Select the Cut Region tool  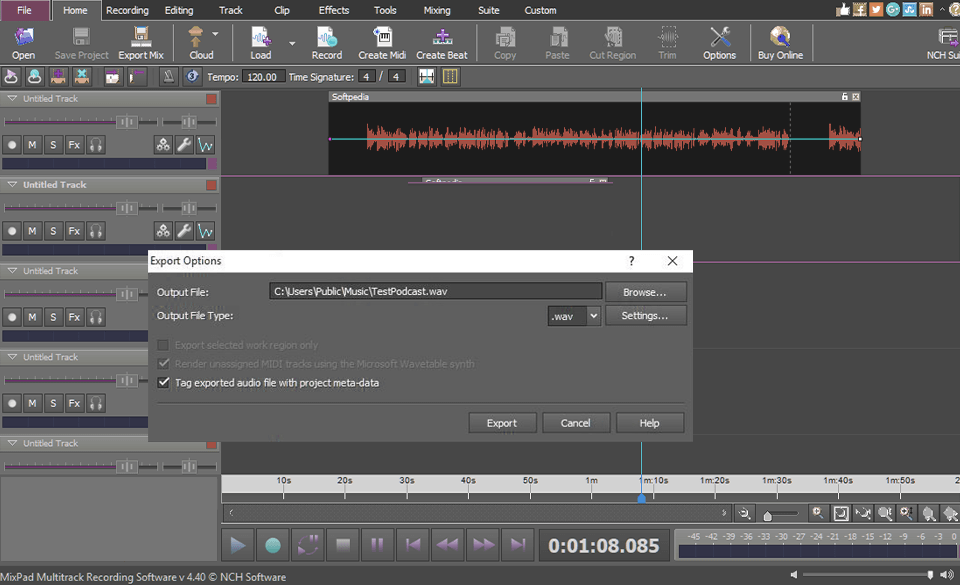coord(611,43)
